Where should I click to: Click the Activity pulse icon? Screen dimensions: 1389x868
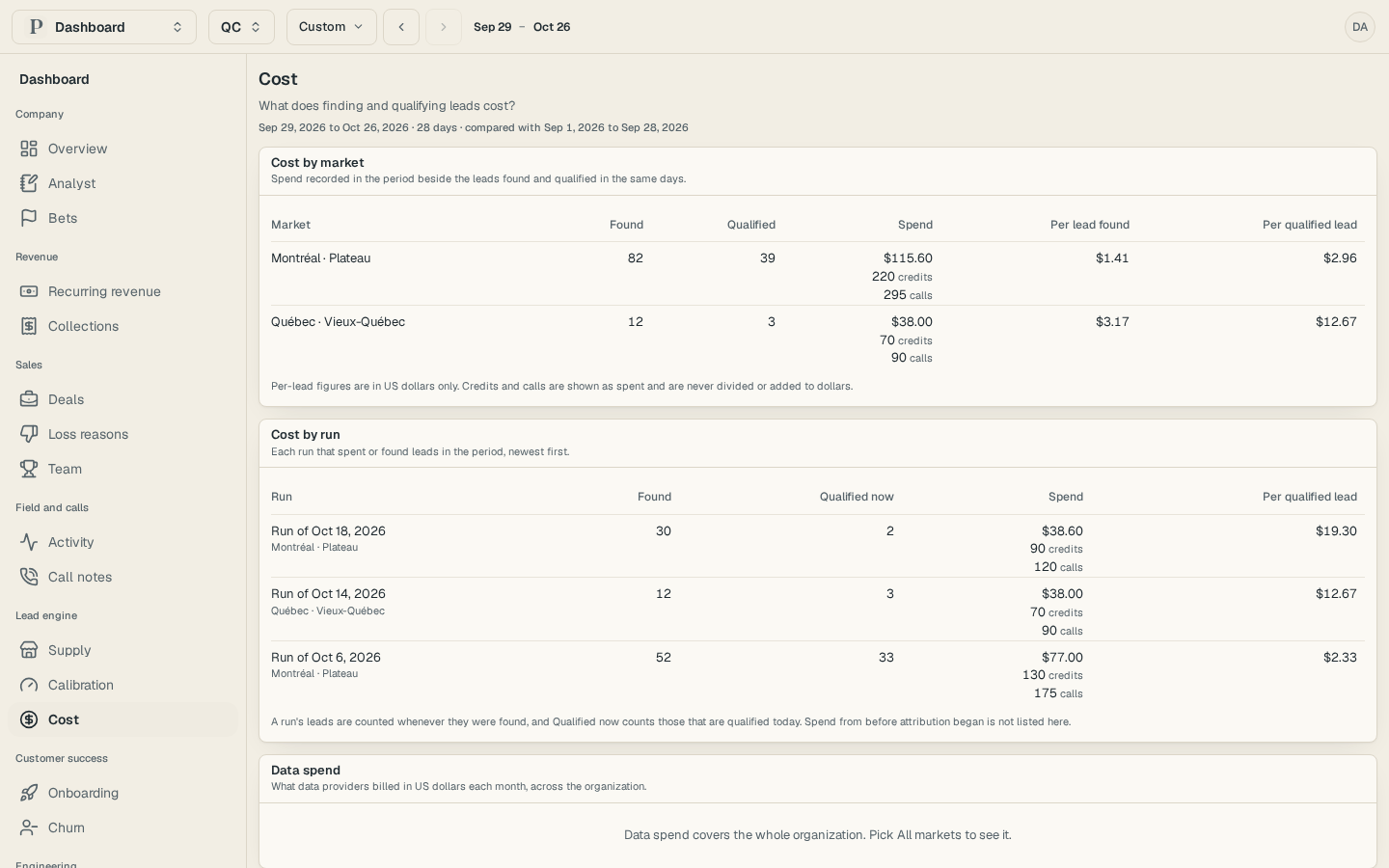click(x=29, y=542)
